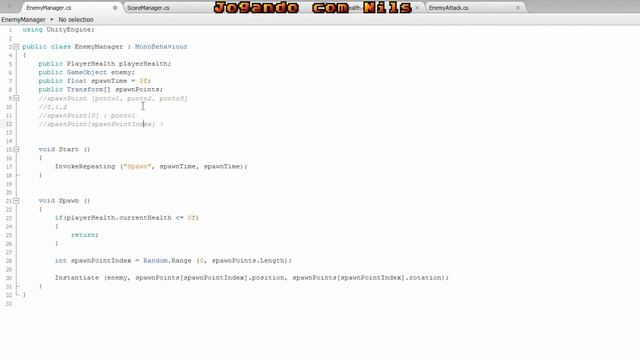Click the 'if(playerHealth.currentHealth <= 0f)' line
Screen dimensions: 640x360
(x=127, y=218)
